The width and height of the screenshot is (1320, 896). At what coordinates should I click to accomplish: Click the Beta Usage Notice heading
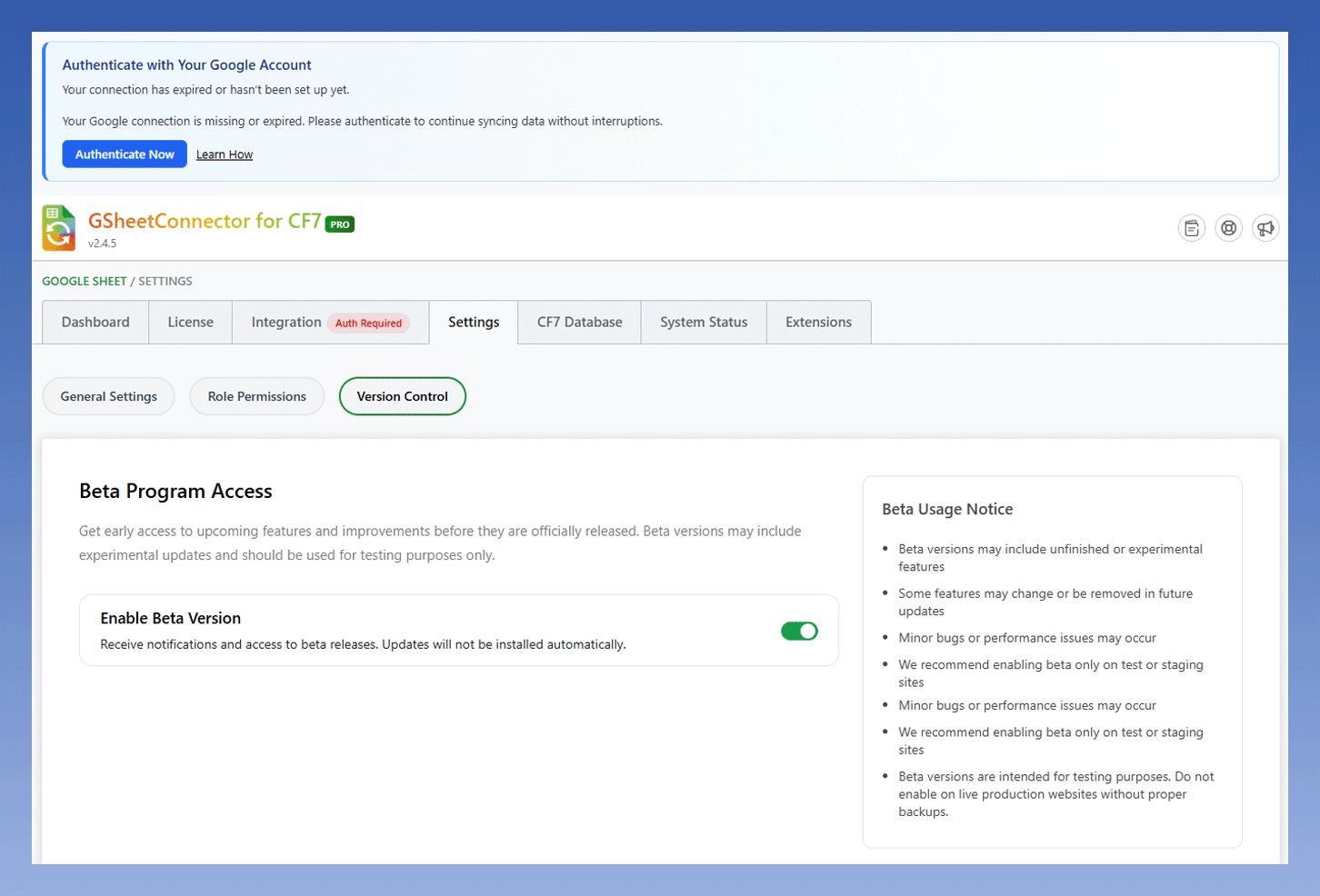pyautogui.click(x=947, y=510)
